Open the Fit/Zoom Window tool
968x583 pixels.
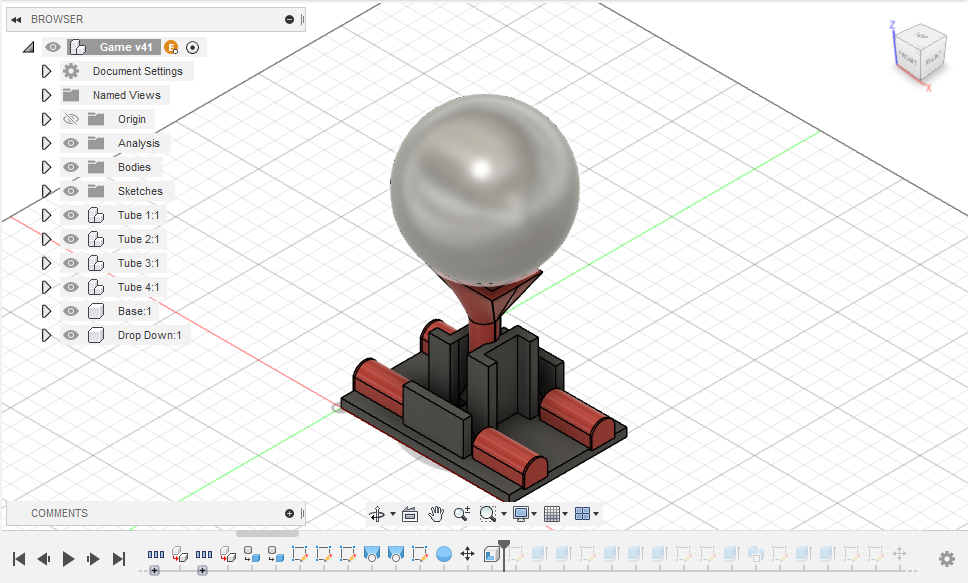(487, 513)
